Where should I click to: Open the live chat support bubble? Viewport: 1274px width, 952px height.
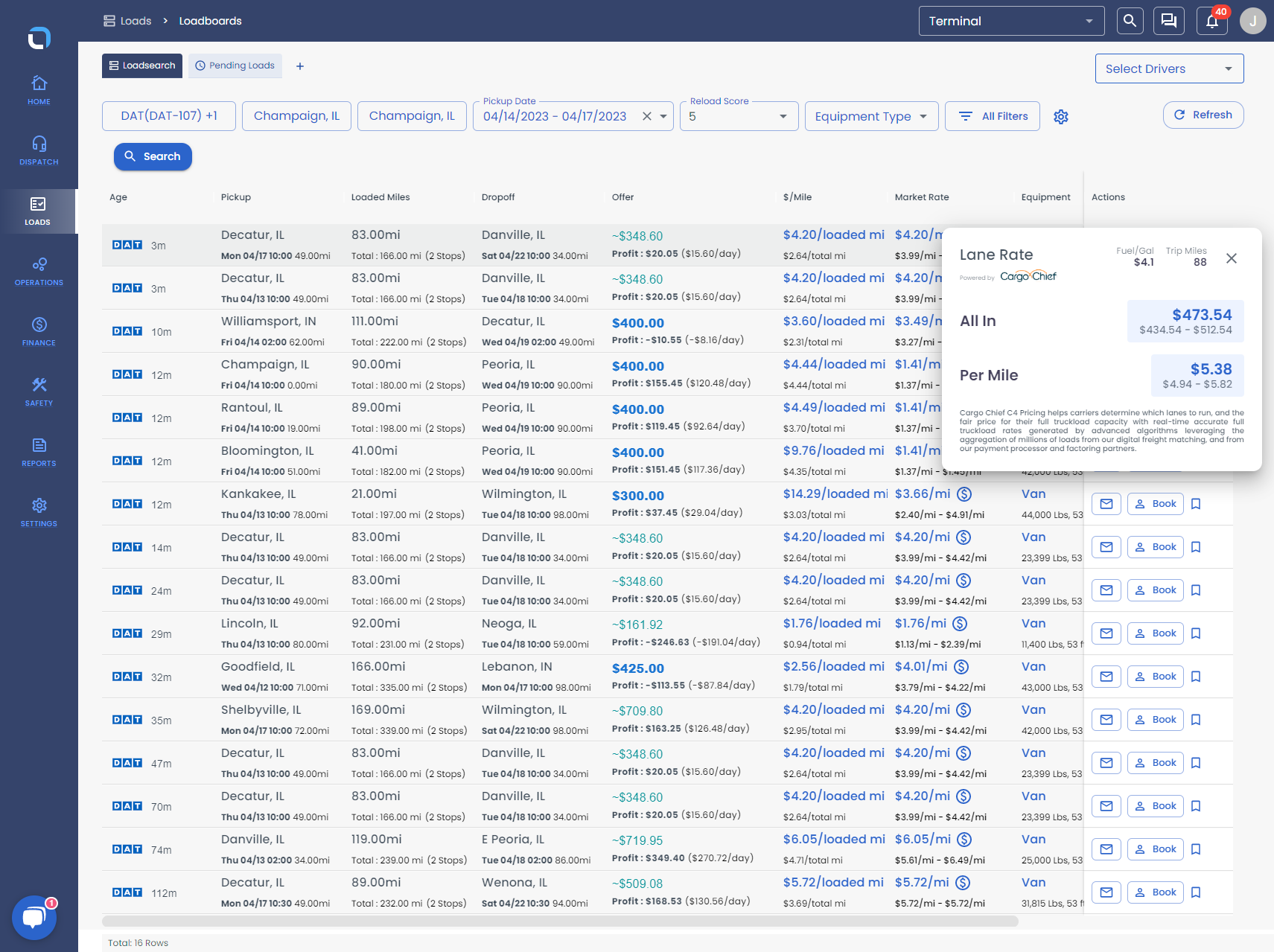coord(34,918)
